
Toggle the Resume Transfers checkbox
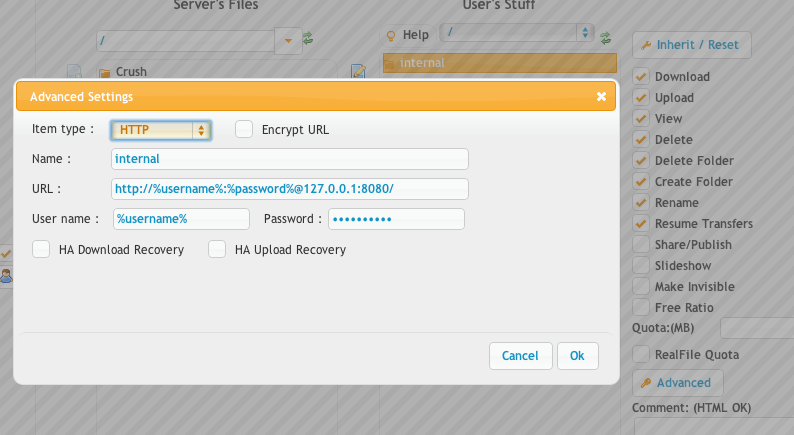[x=641, y=223]
